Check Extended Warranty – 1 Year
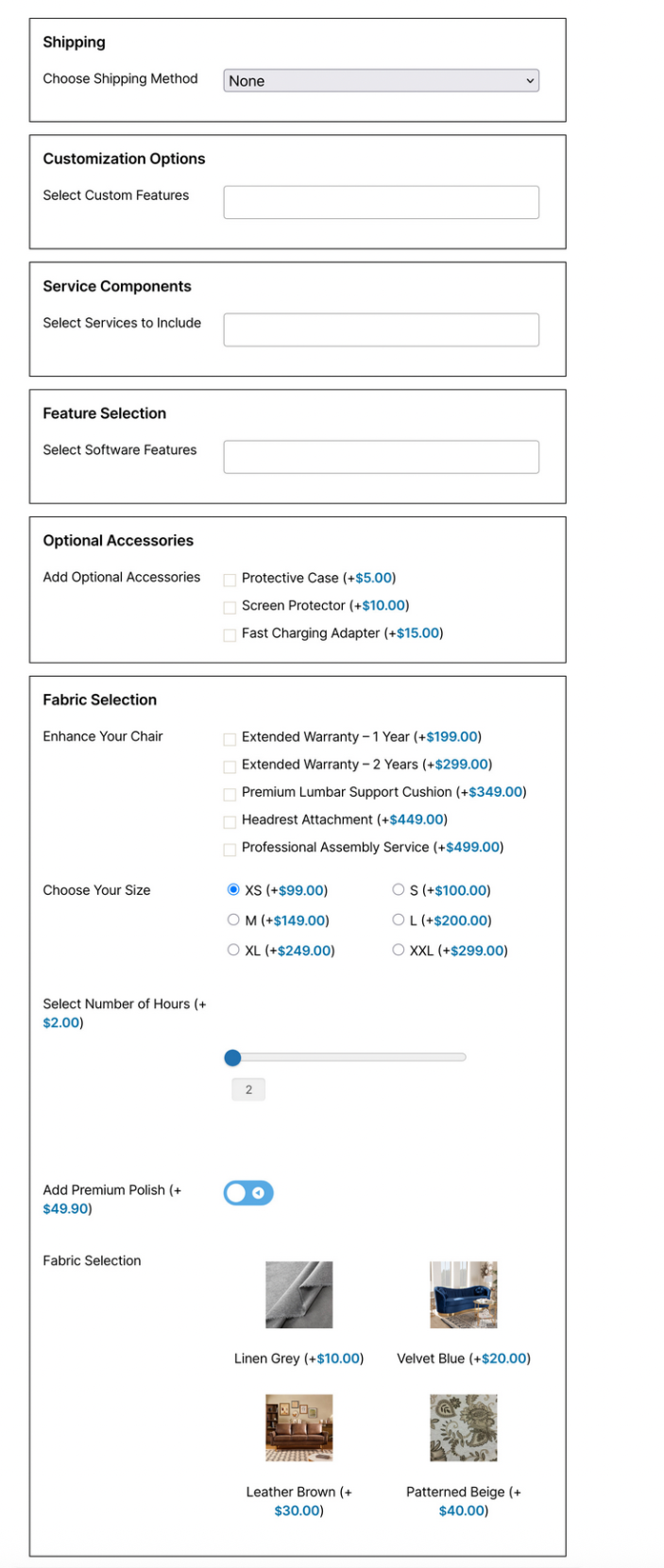The width and height of the screenshot is (664, 1568). point(230,738)
